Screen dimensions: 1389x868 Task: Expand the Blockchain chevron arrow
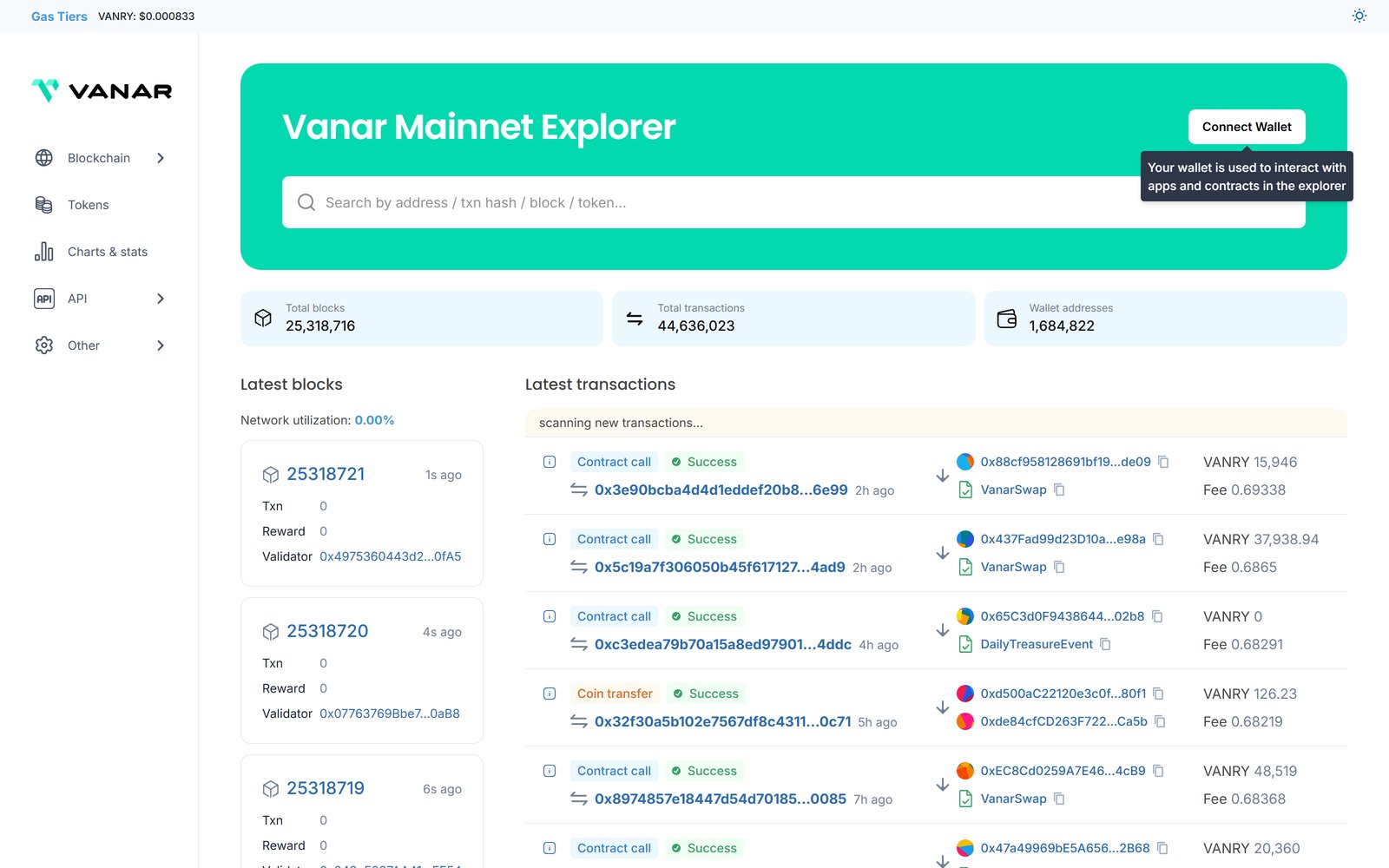coord(161,158)
